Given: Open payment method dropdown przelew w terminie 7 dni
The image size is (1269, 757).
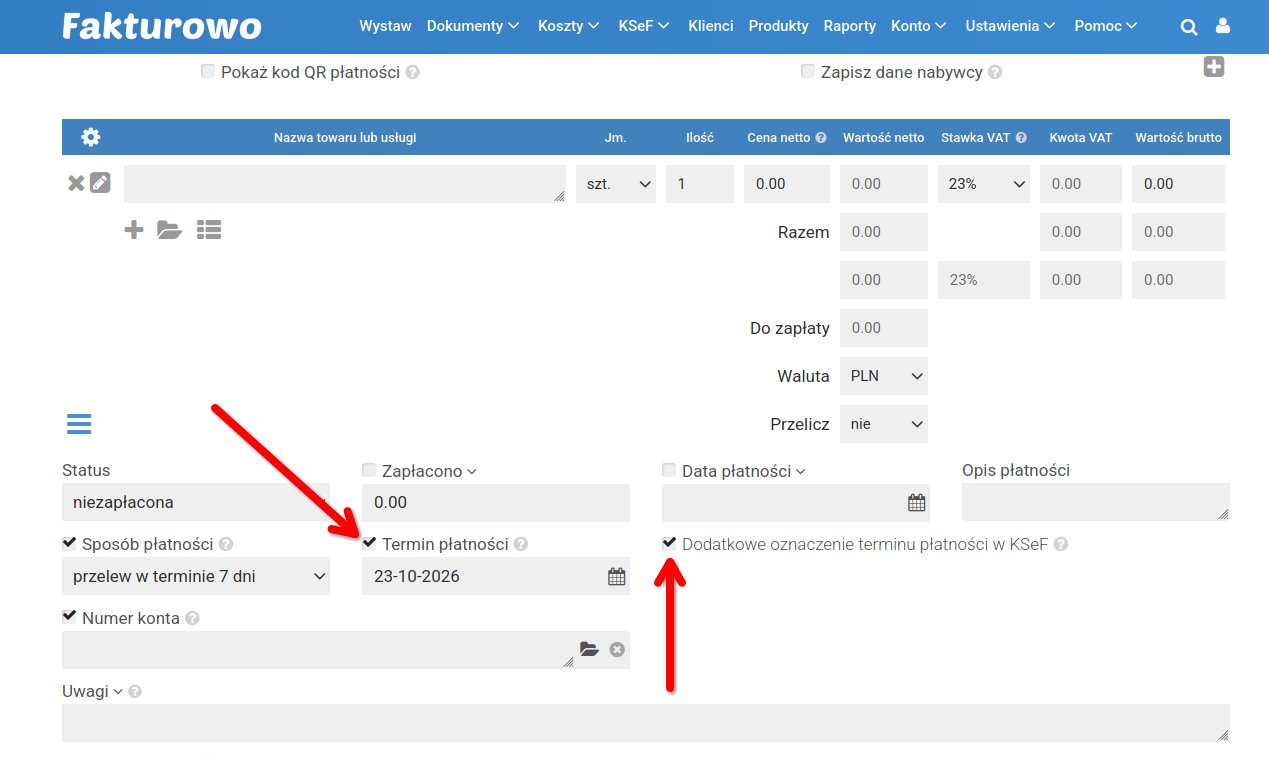Looking at the screenshot, I should [x=196, y=576].
